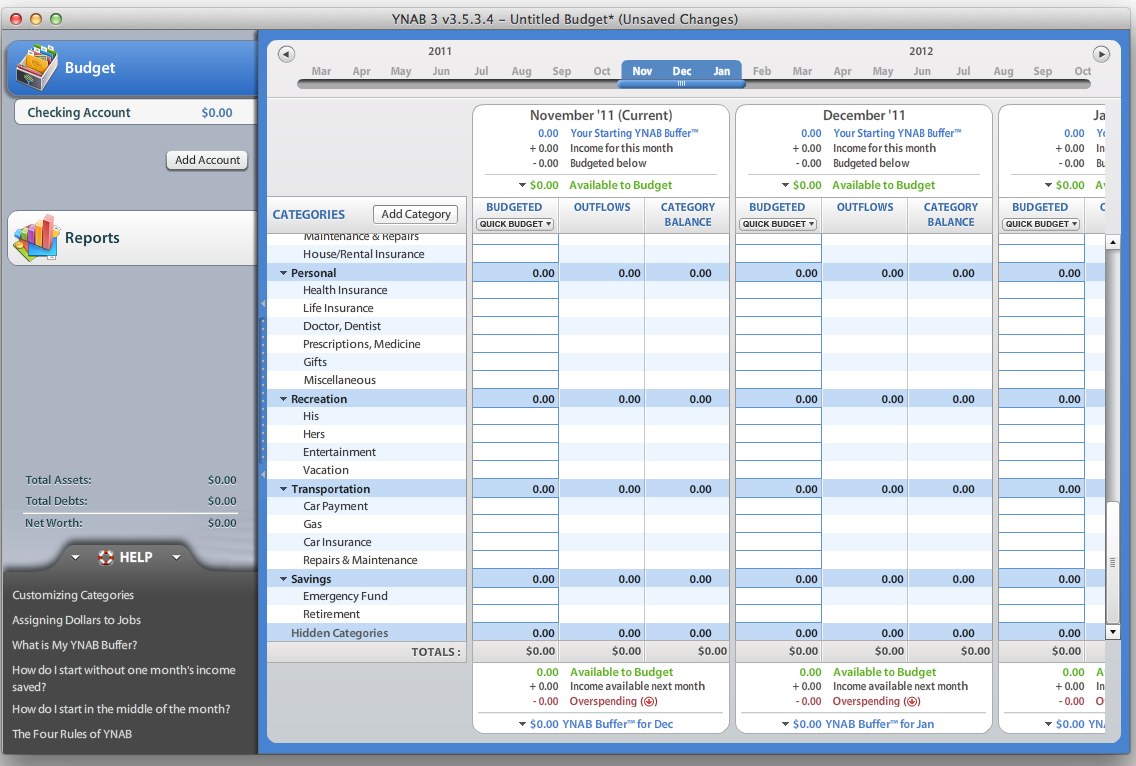The width and height of the screenshot is (1136, 766).
Task: Click November Your Starting YNAB Buffer link
Action: [x=634, y=133]
